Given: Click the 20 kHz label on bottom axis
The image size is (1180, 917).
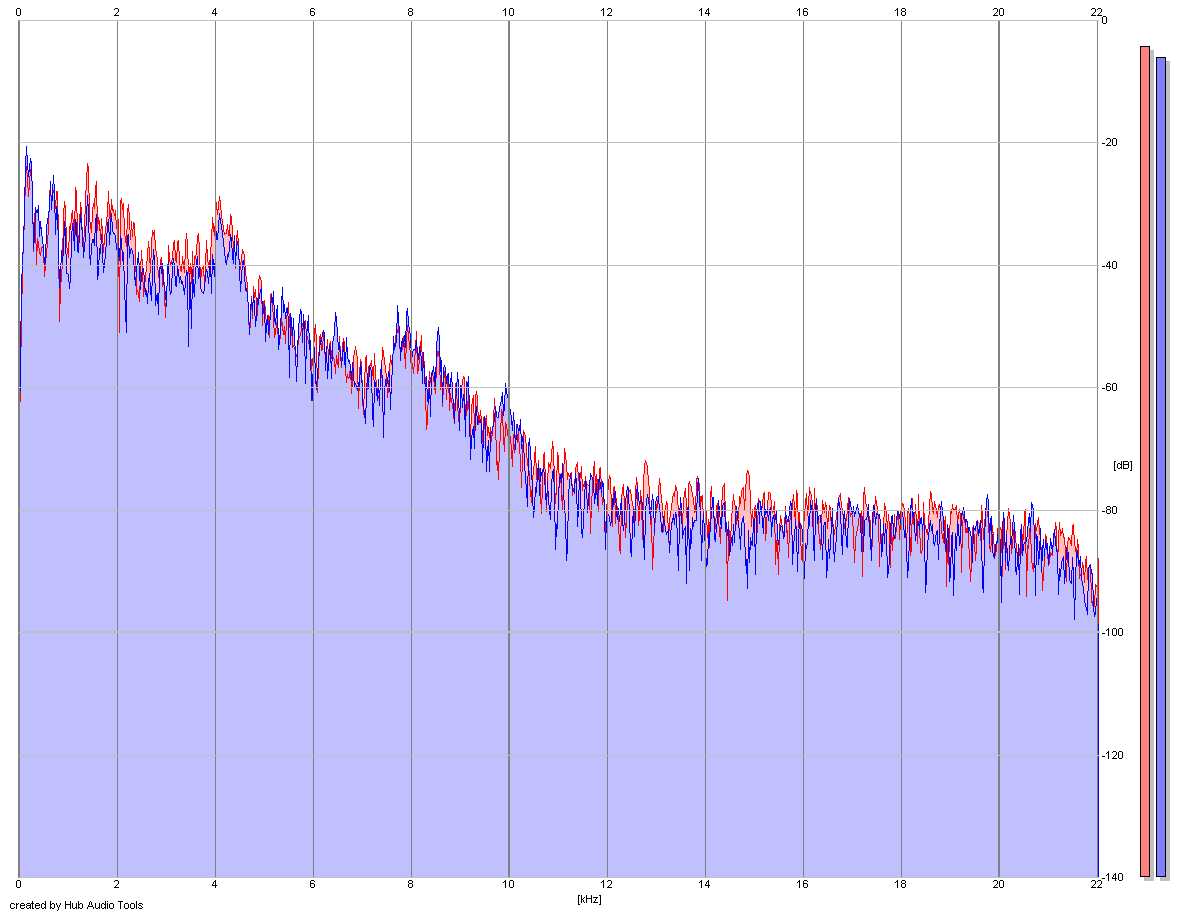Looking at the screenshot, I should [998, 884].
